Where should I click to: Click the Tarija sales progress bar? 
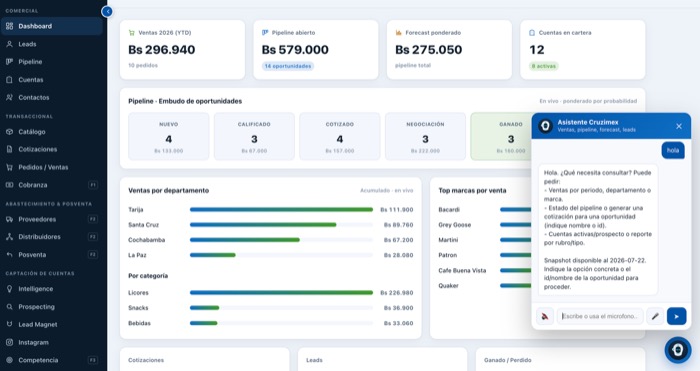281,209
